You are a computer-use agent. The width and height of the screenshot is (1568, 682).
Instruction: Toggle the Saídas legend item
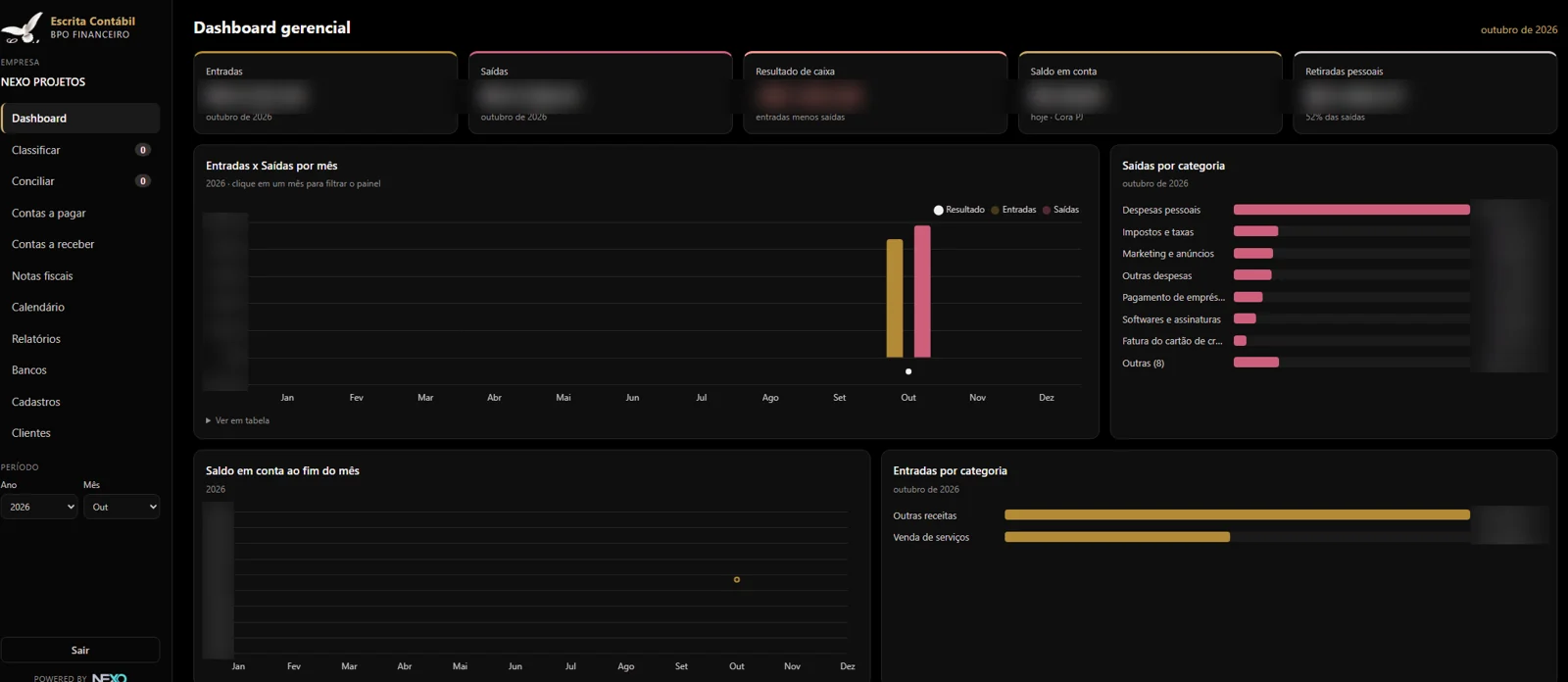pos(1060,210)
